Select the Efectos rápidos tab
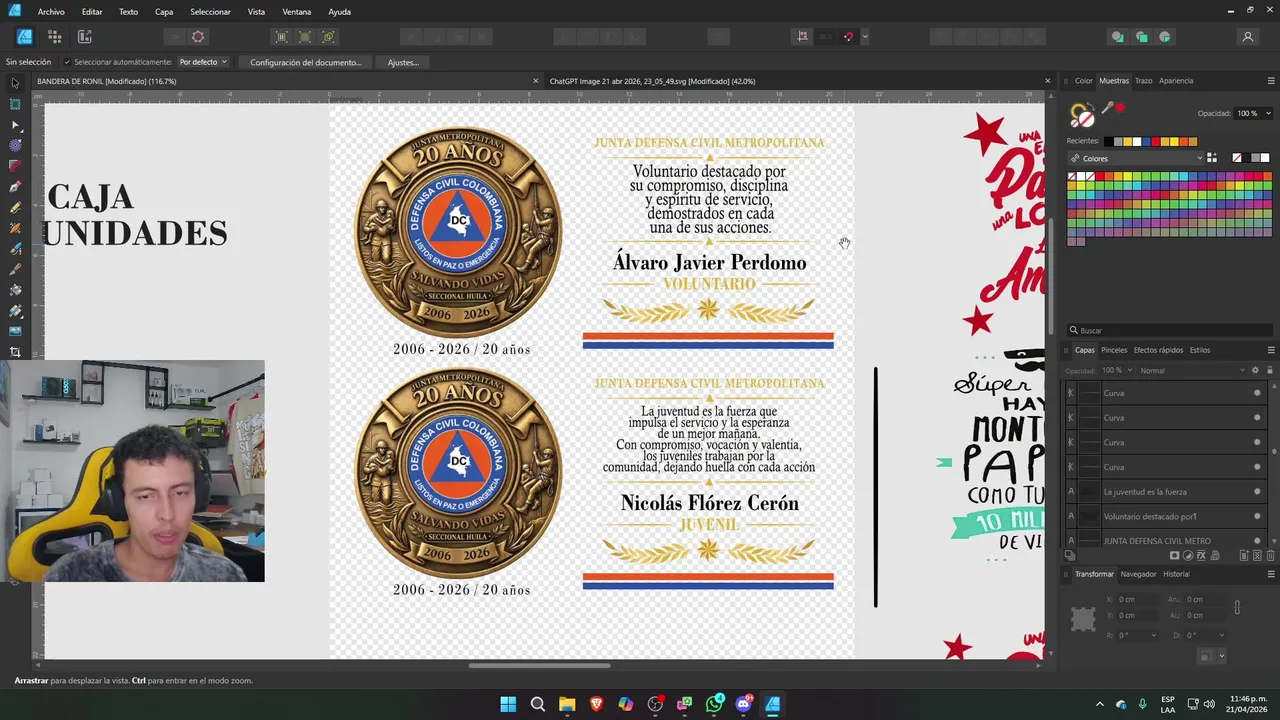Image resolution: width=1280 pixels, height=720 pixels. click(x=1158, y=350)
